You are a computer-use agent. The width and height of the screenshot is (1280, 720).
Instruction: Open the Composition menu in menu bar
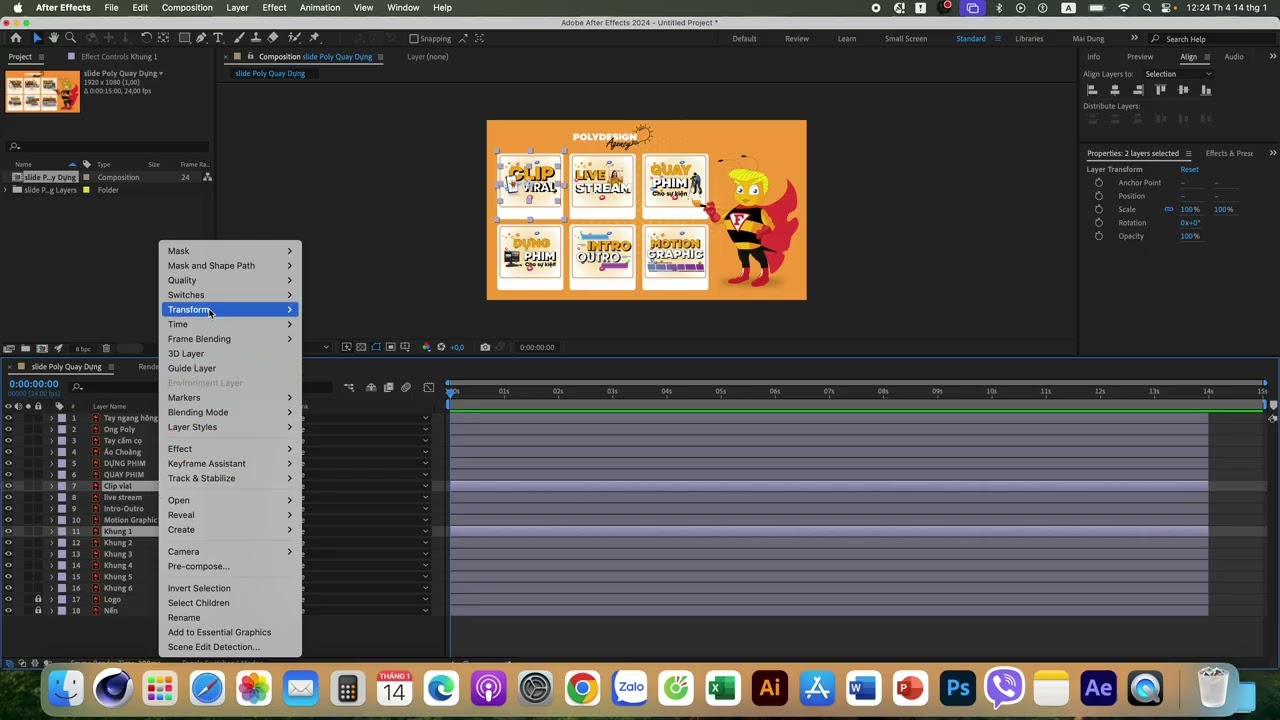coord(187,8)
